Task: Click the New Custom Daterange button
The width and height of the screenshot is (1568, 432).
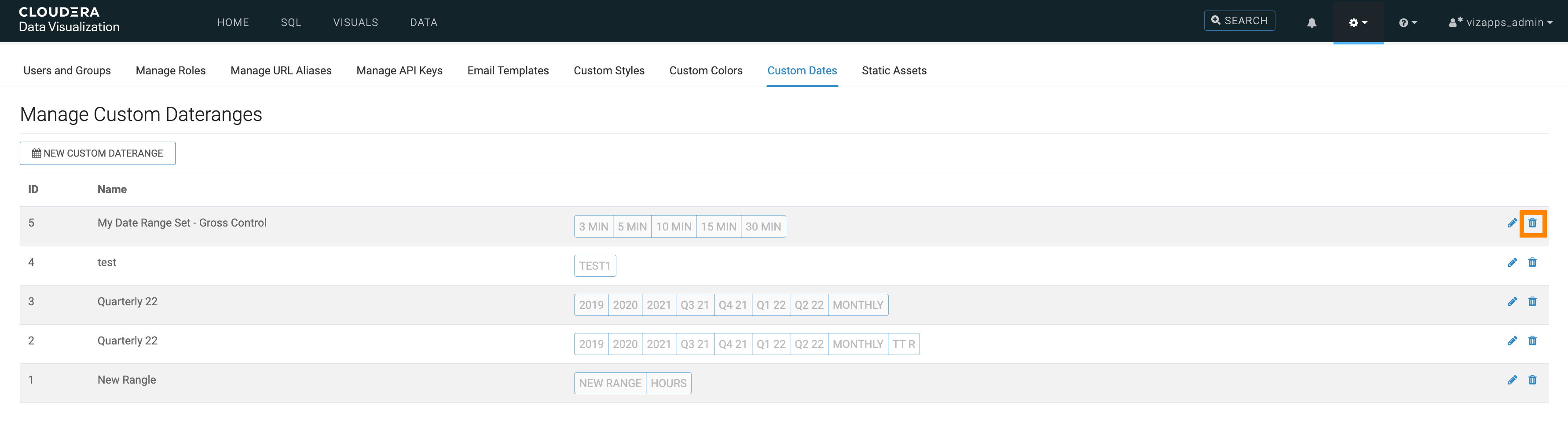Action: [97, 154]
